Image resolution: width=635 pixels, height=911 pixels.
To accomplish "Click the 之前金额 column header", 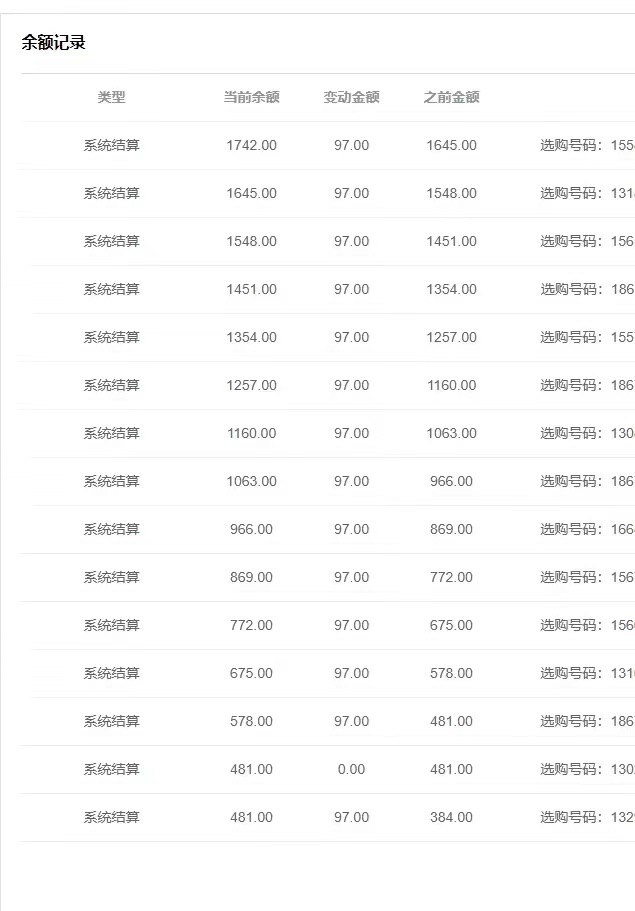I will click(x=451, y=97).
